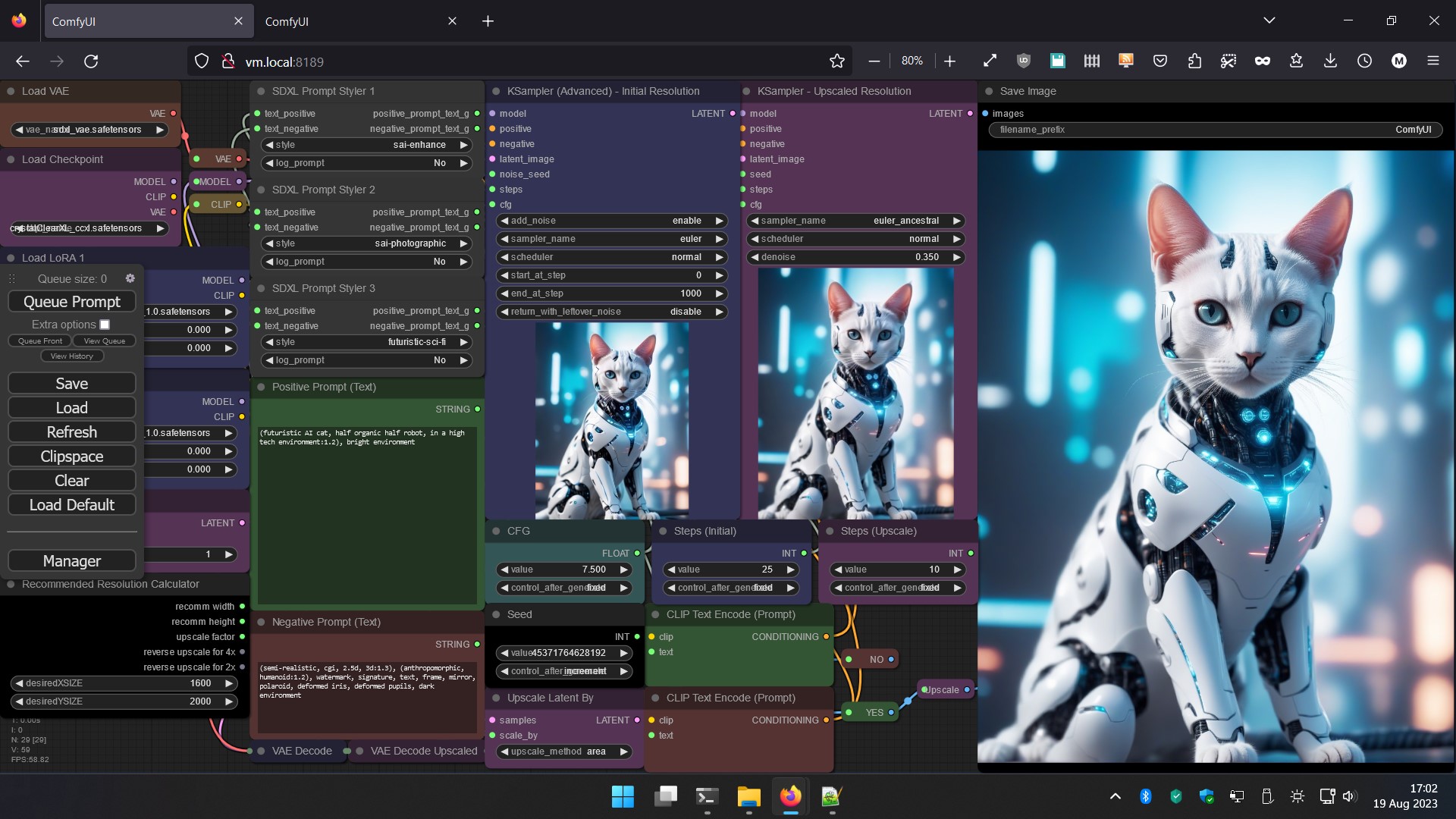Open the Task View taskbar icon

tap(665, 797)
